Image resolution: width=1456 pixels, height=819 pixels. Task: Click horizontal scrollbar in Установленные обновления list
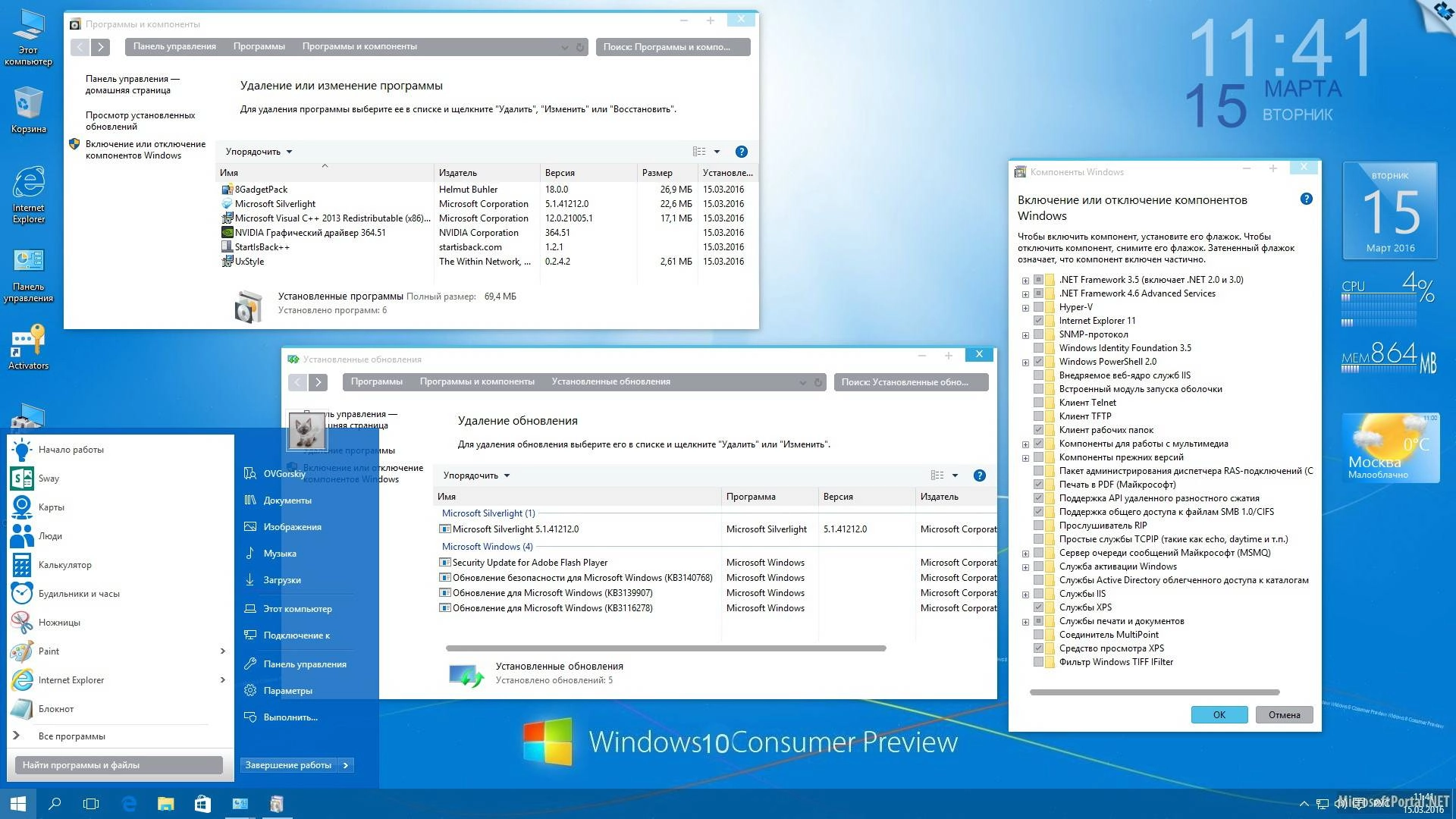point(666,648)
